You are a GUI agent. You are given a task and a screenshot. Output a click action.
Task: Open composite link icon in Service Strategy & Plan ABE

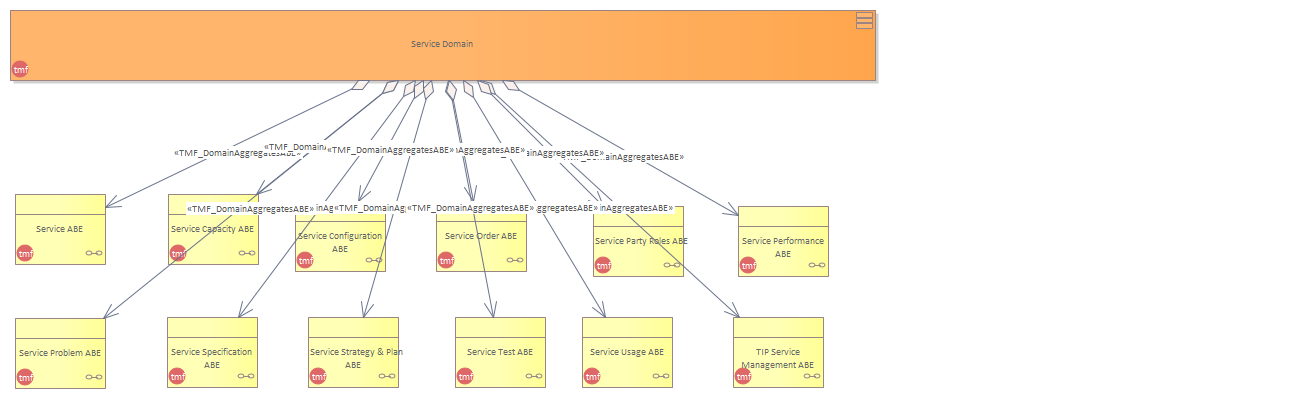[x=387, y=377]
